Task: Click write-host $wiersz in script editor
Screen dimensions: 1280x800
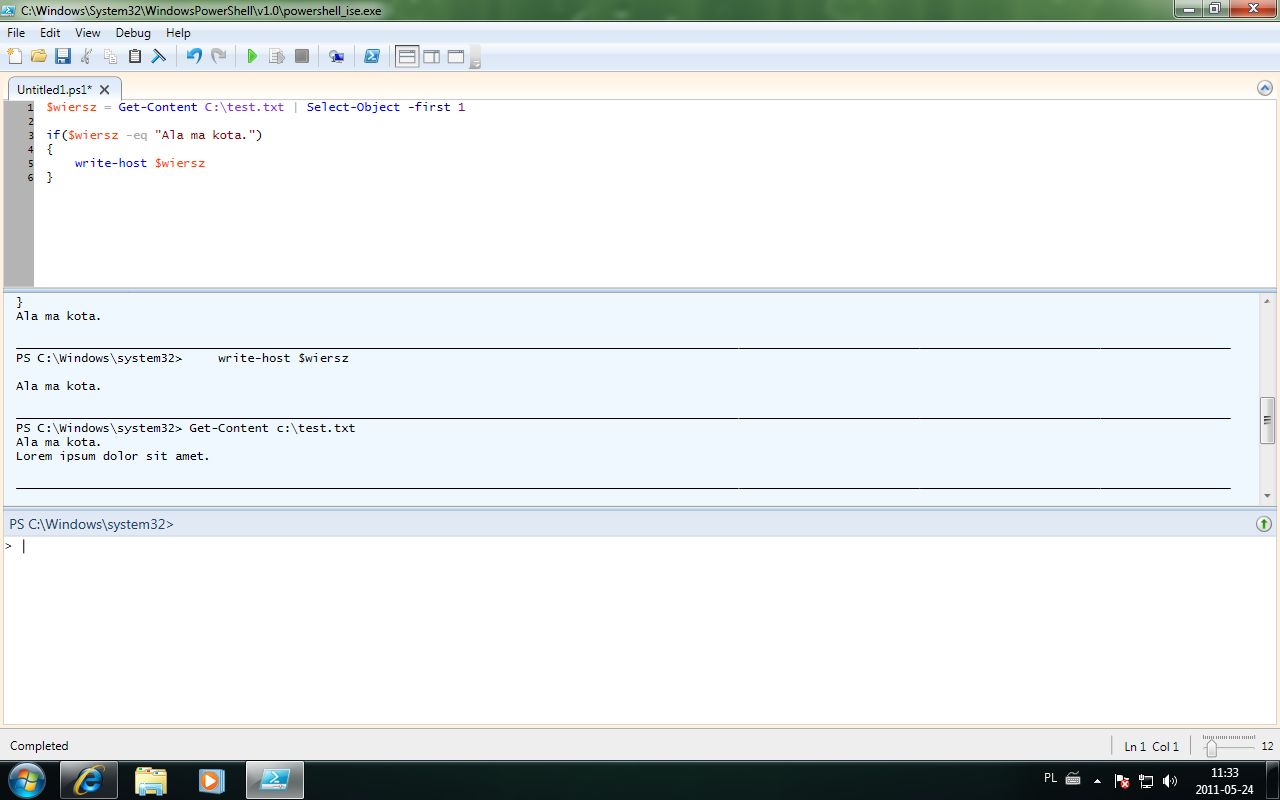Action: click(x=140, y=163)
